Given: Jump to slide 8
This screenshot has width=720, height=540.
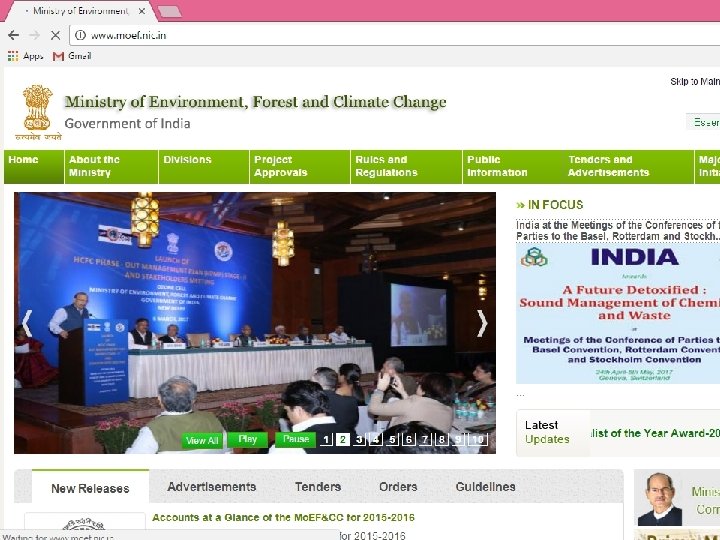Looking at the screenshot, I should click(442, 439).
